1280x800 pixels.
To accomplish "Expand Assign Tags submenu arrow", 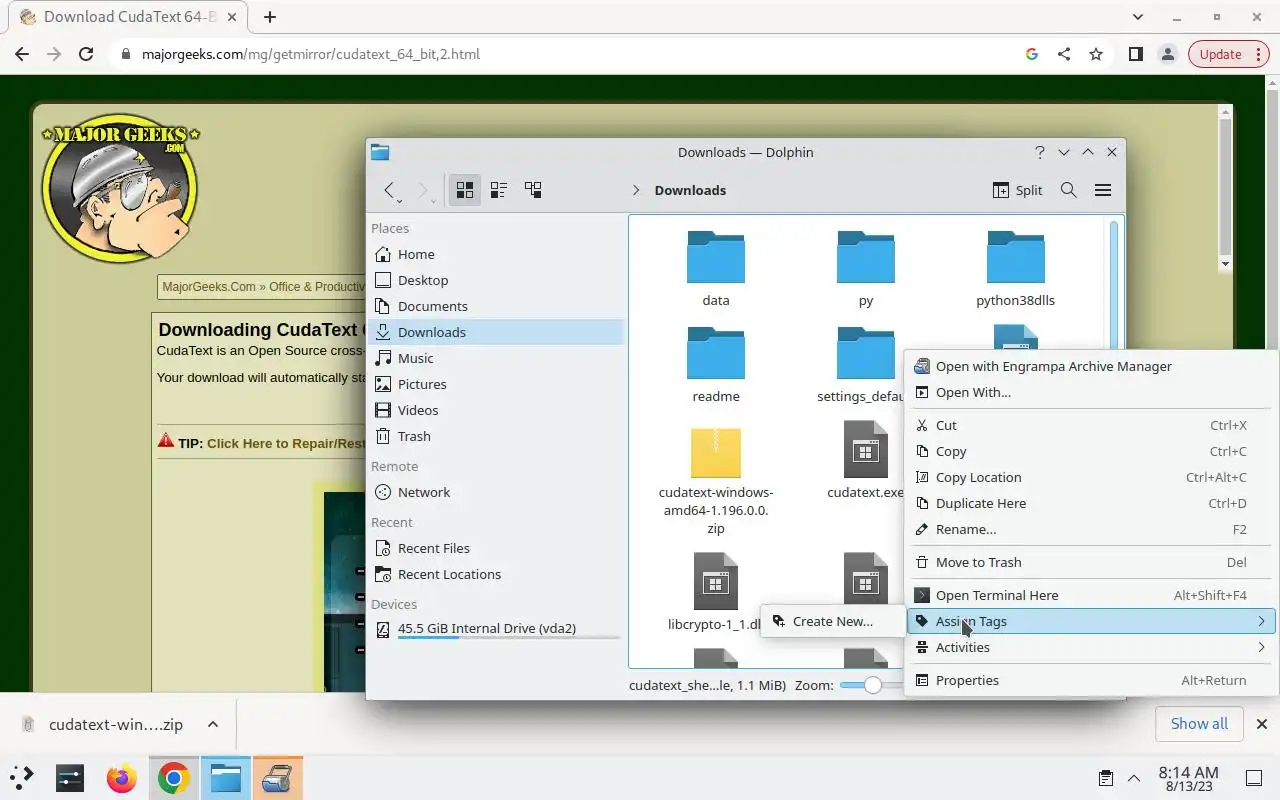I will pos(1261,621).
